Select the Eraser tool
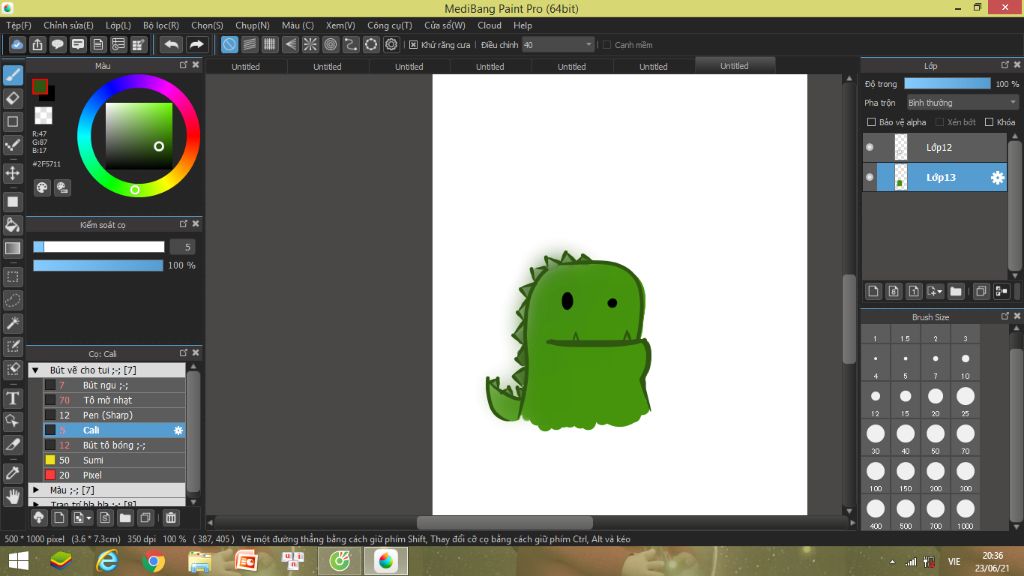 (12, 99)
